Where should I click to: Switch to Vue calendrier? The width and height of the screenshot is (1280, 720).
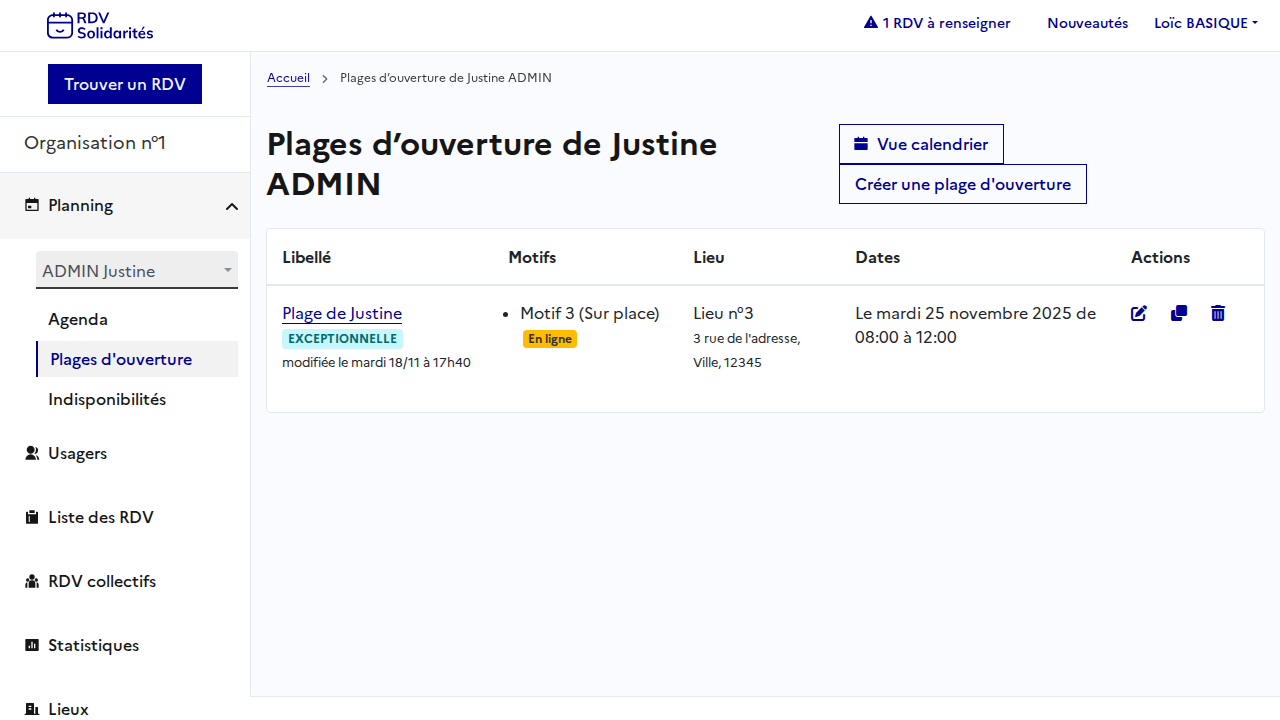pos(921,144)
